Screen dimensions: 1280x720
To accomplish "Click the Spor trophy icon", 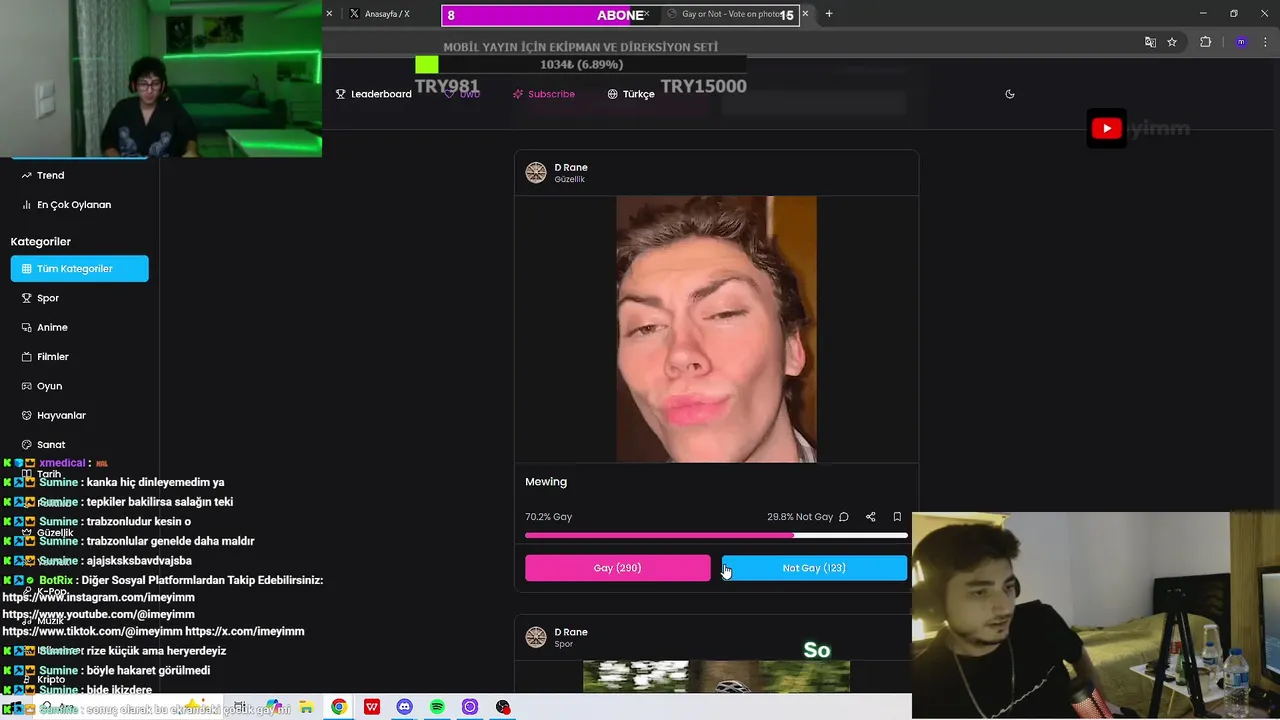I will tap(27, 298).
